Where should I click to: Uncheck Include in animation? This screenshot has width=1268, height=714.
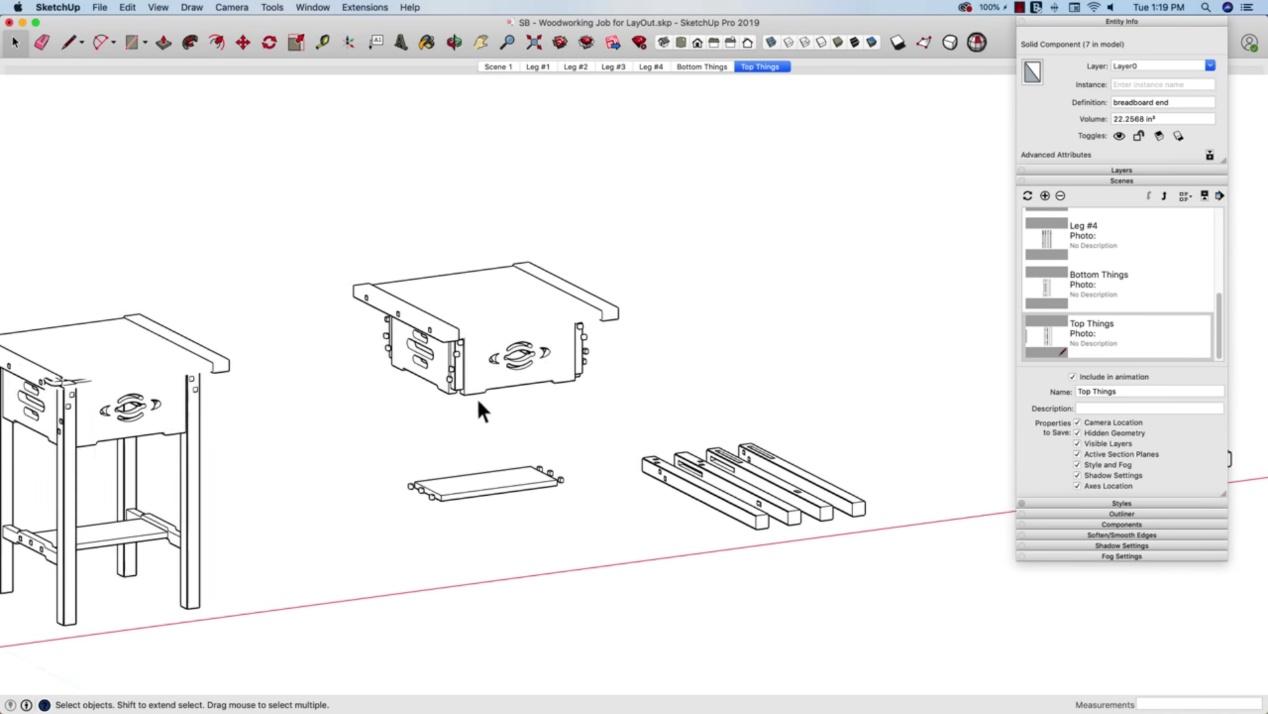tap(1072, 377)
